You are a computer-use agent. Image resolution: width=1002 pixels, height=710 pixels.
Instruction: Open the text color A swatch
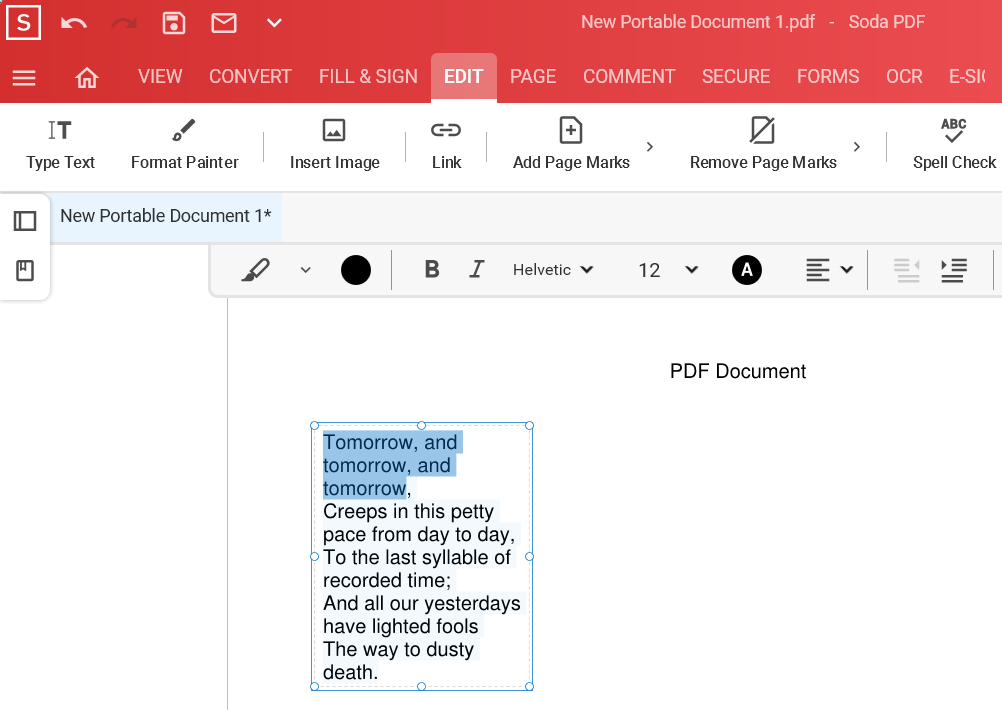tap(746, 270)
